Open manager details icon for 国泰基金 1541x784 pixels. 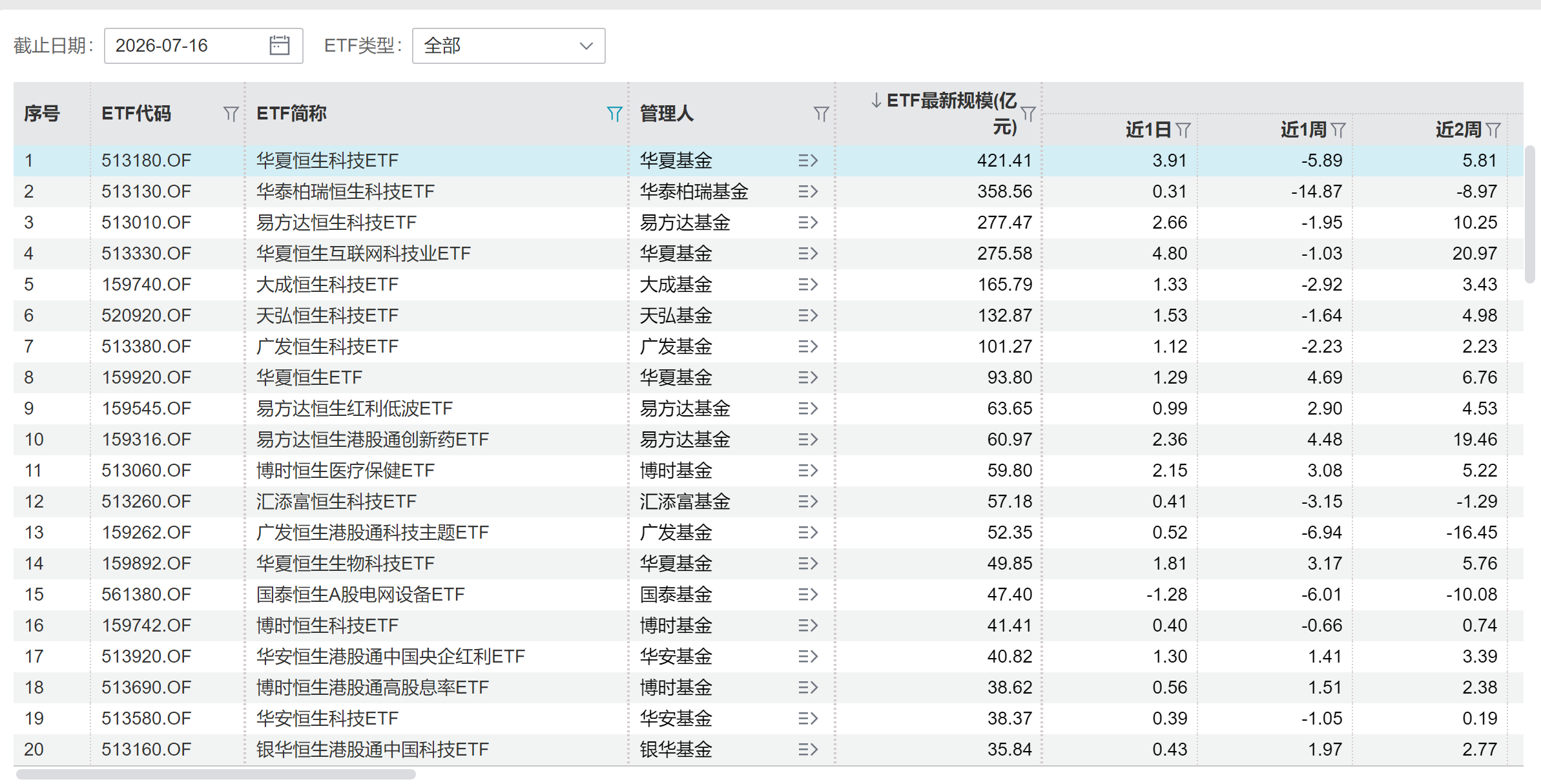pyautogui.click(x=808, y=594)
